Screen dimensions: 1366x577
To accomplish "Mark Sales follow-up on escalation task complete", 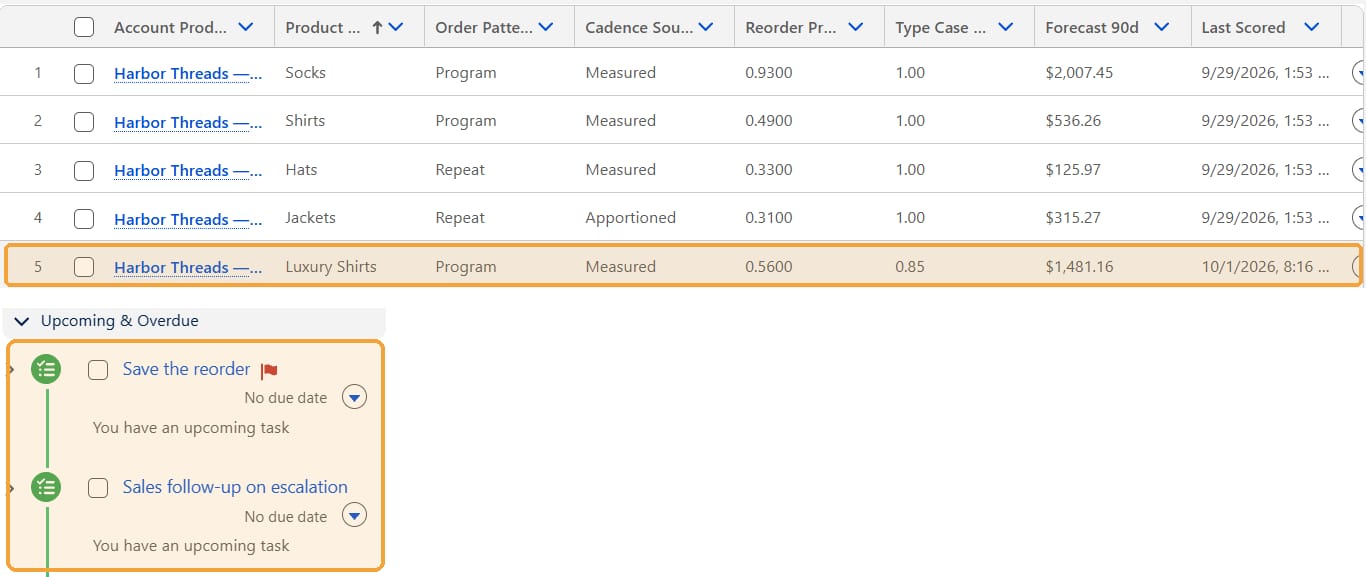I will (x=98, y=488).
